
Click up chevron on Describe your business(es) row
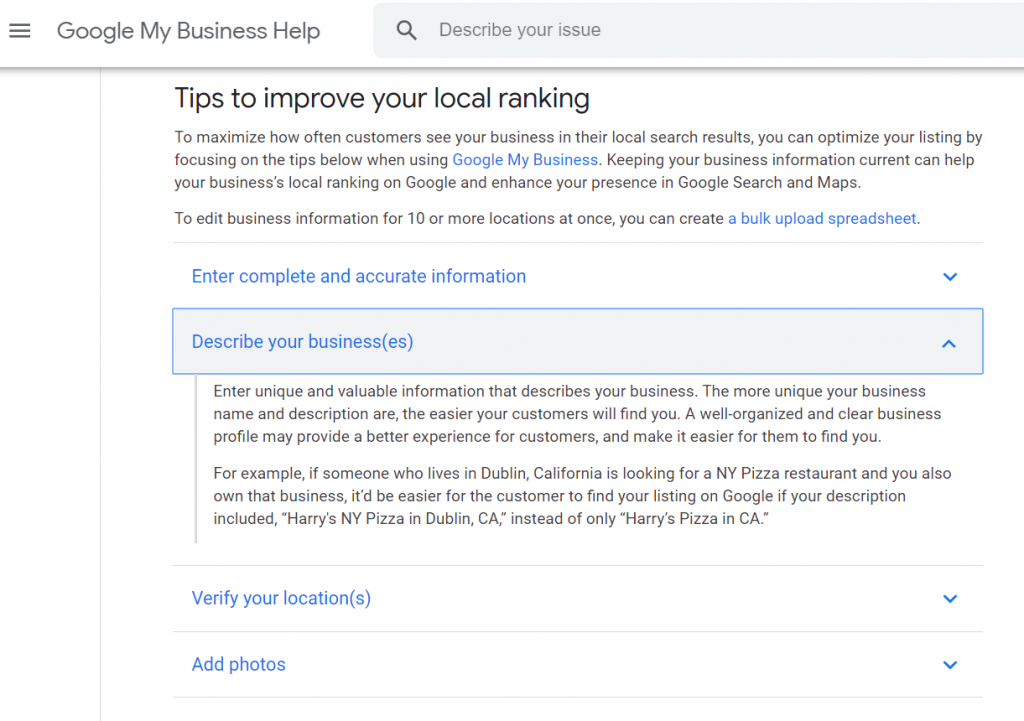[949, 343]
